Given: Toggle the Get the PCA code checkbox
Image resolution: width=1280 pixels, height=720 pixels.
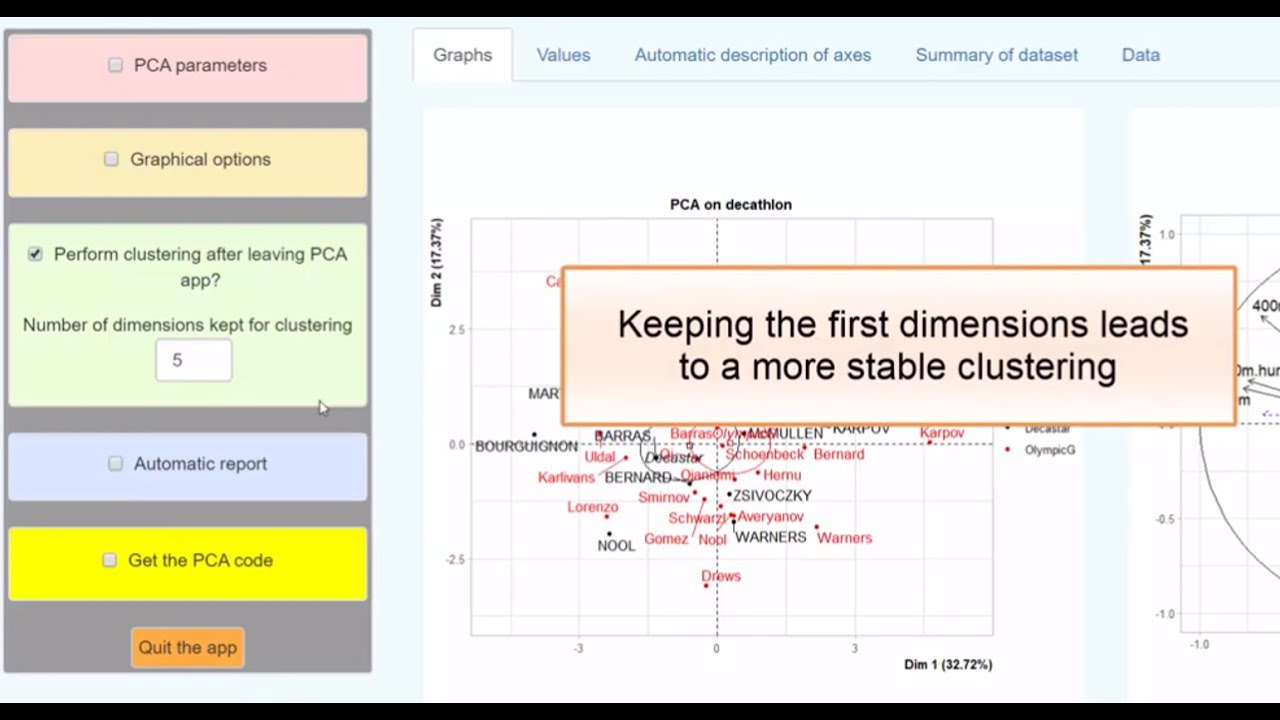Looking at the screenshot, I should 109,560.
